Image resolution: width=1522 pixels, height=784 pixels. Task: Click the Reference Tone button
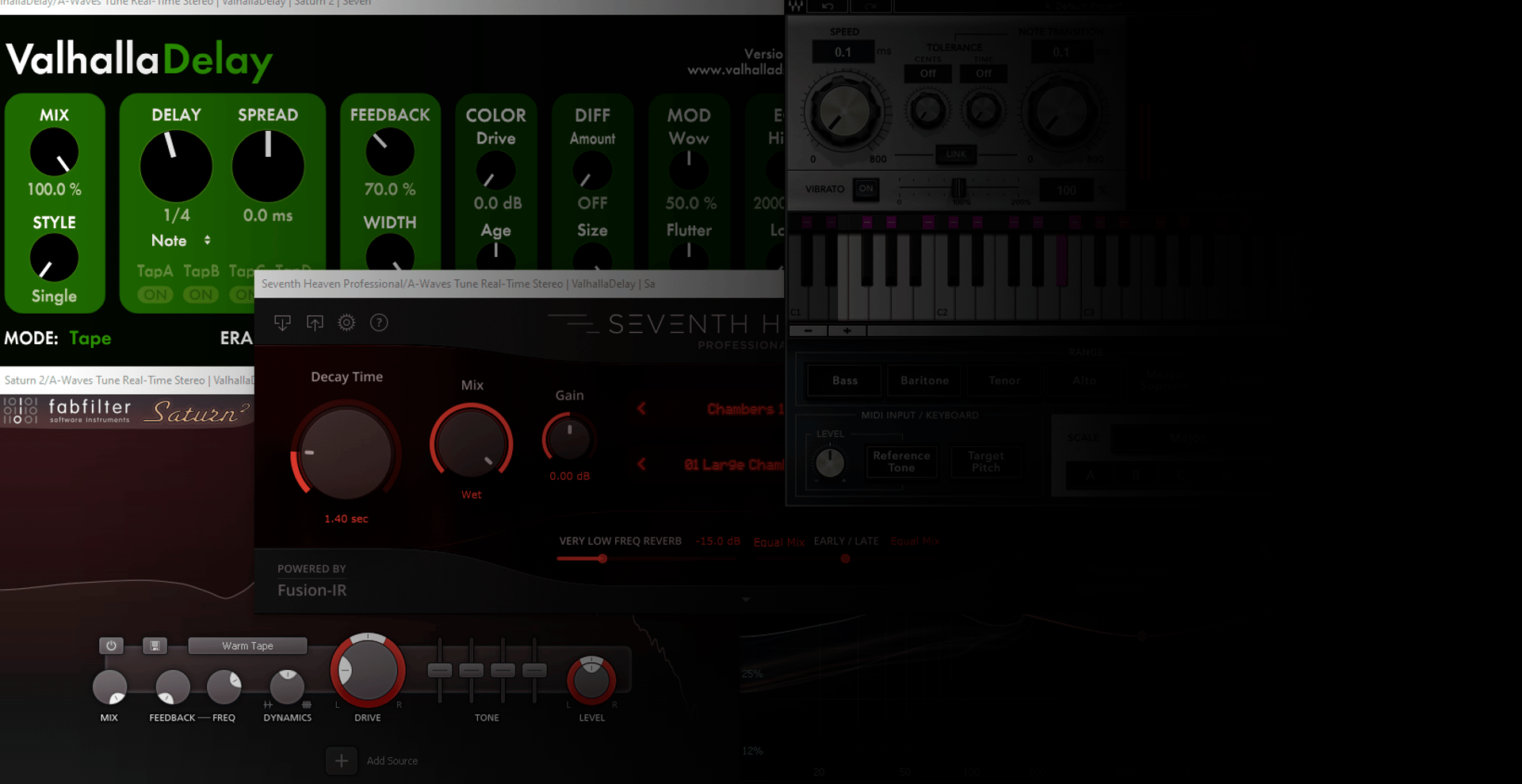(901, 461)
